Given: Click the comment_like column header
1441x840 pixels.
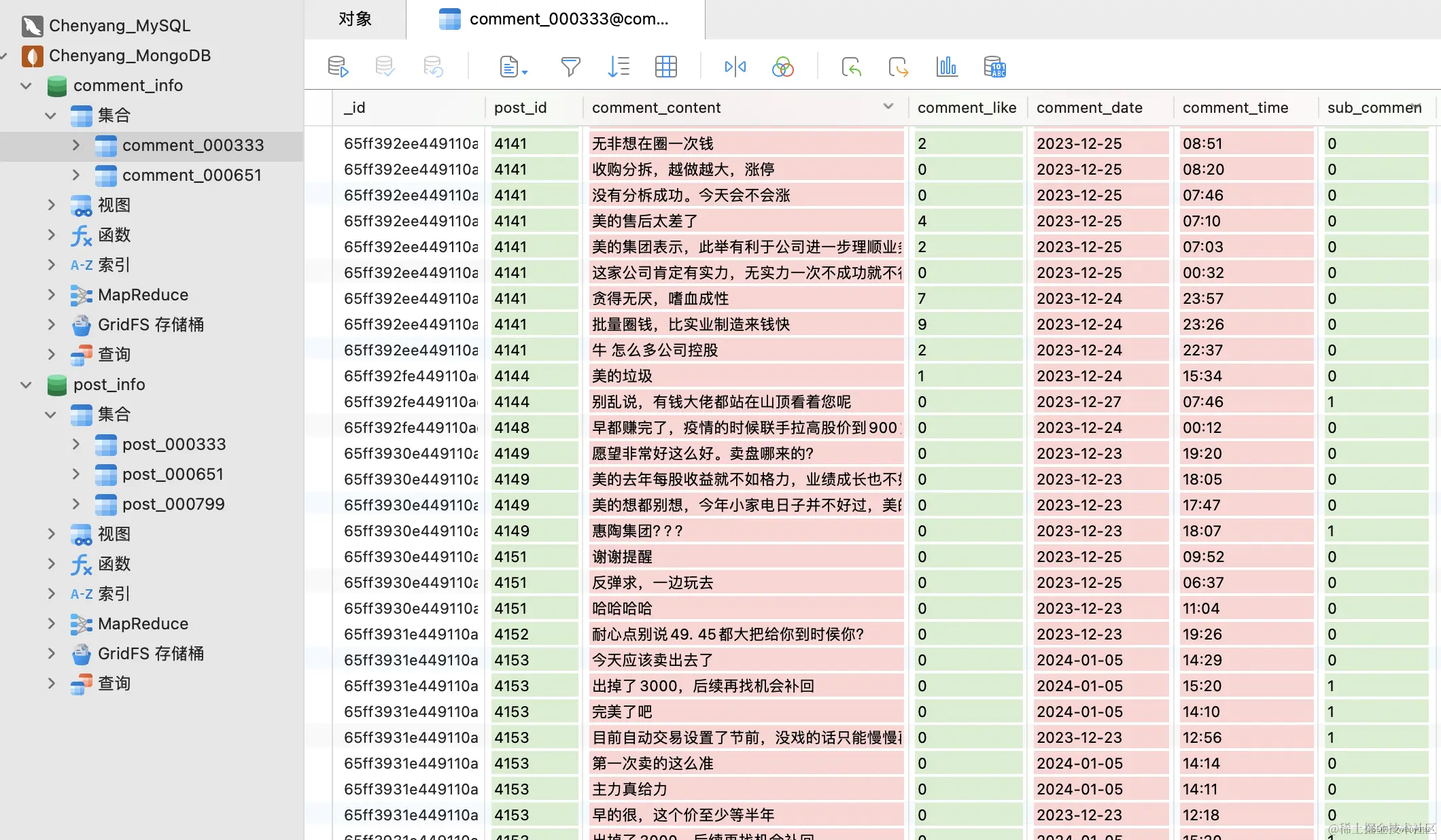Looking at the screenshot, I should [x=967, y=107].
